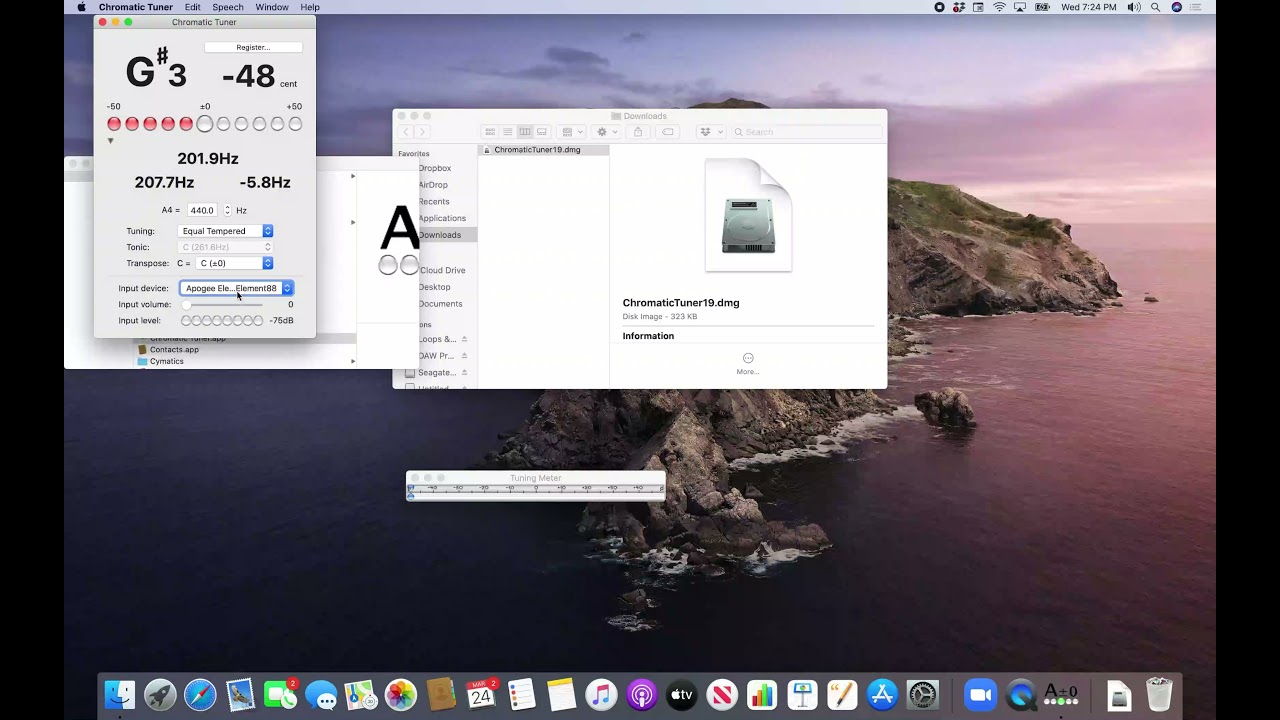Open the Finder icon in the Dock

120,695
